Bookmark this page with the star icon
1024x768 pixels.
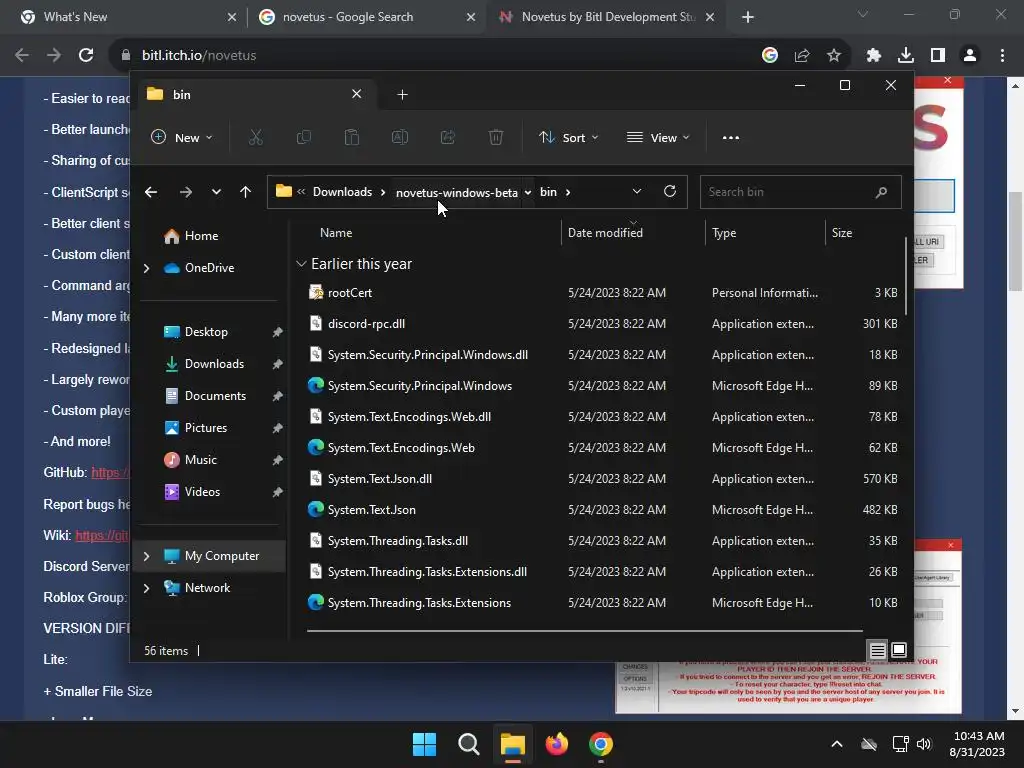(834, 56)
